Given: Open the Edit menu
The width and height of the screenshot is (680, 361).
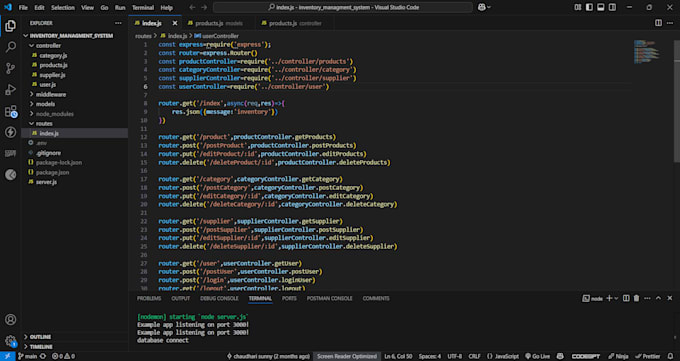Looking at the screenshot, I should [x=39, y=7].
